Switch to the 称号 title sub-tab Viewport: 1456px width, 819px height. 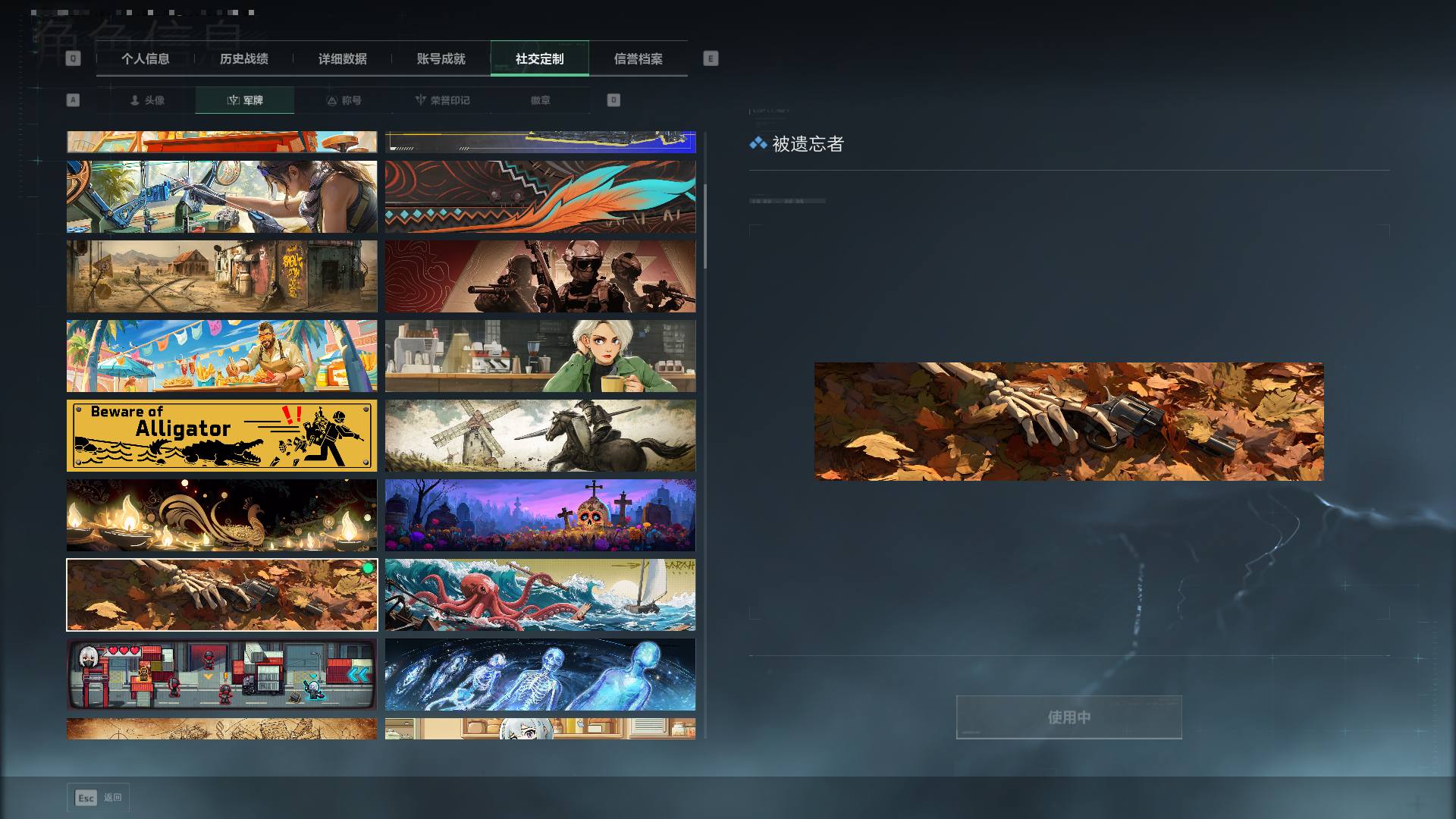344,100
